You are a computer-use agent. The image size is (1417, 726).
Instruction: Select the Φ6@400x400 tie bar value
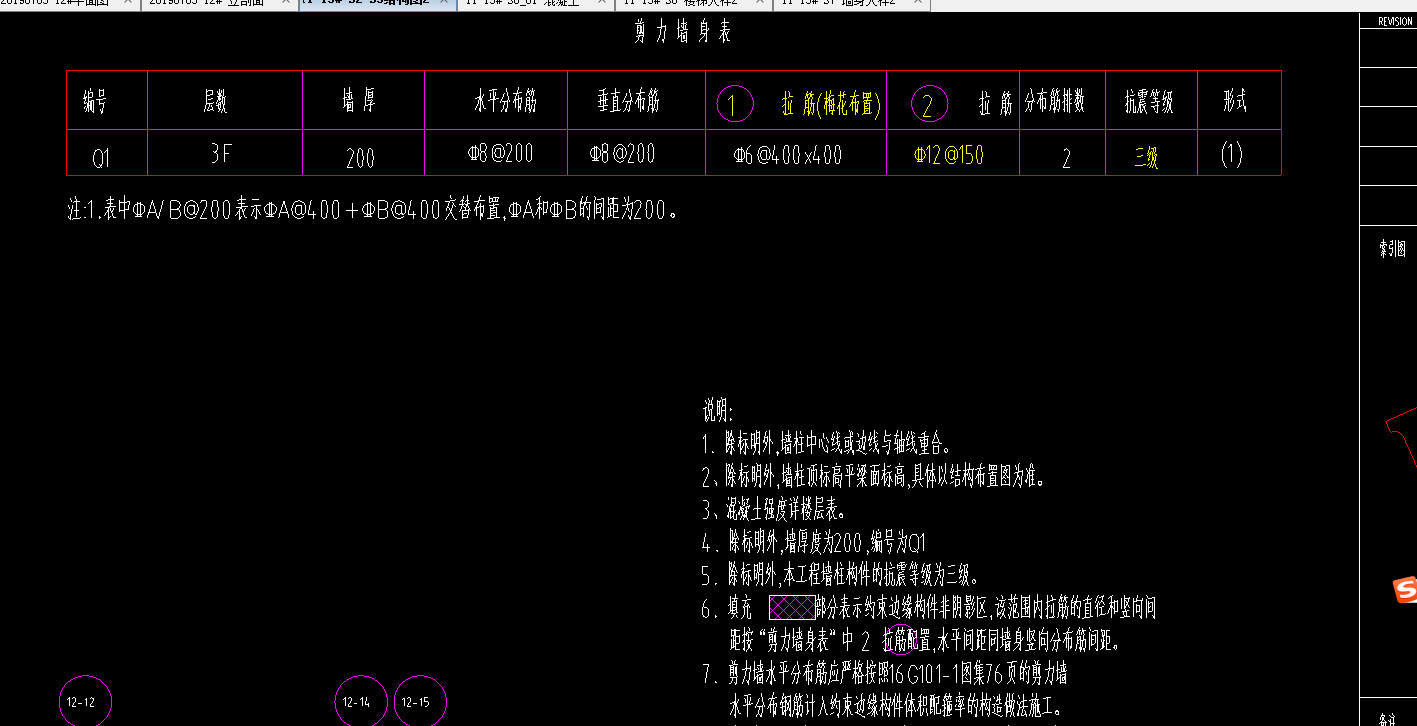click(788, 155)
